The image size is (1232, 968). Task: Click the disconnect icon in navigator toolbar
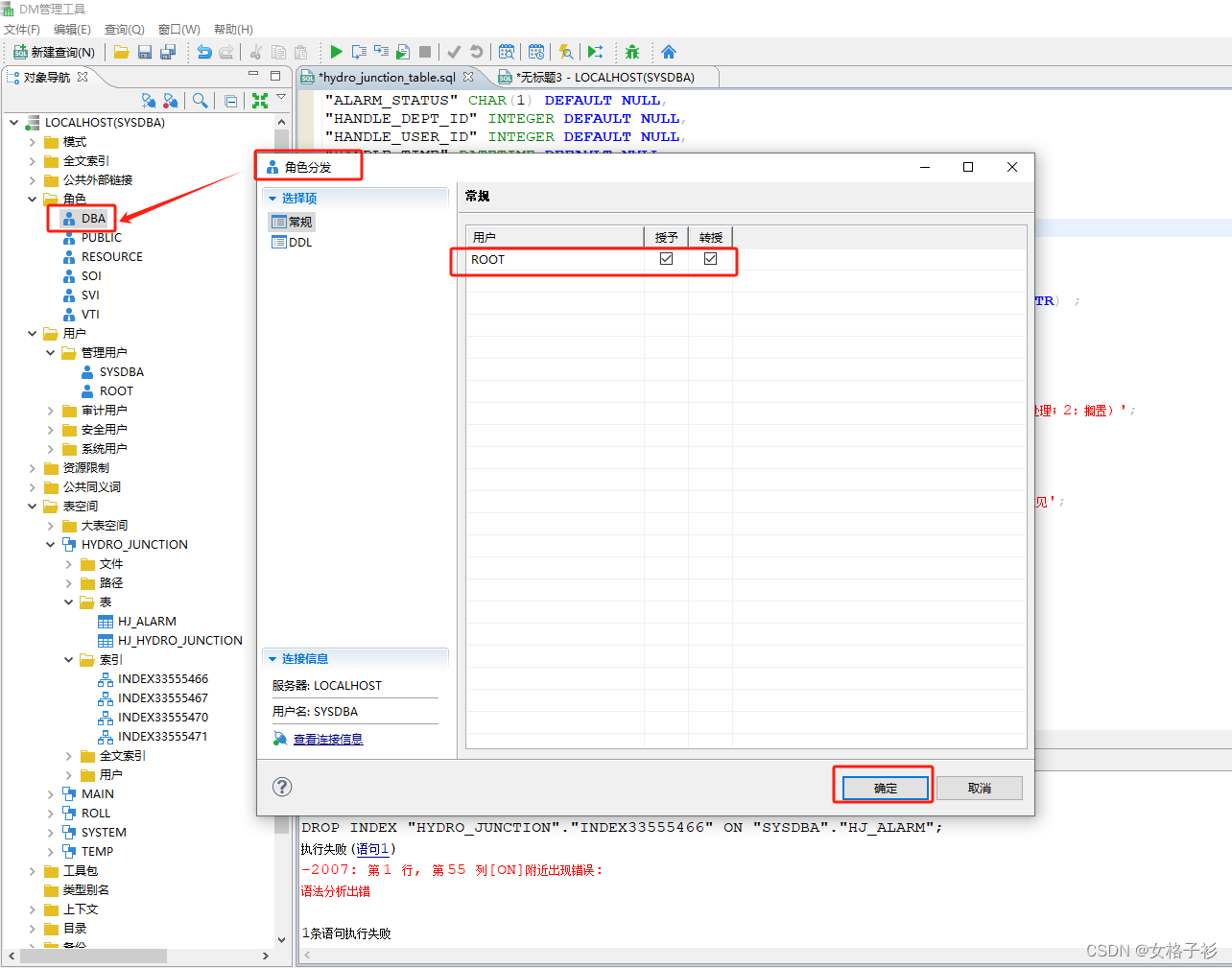(171, 100)
